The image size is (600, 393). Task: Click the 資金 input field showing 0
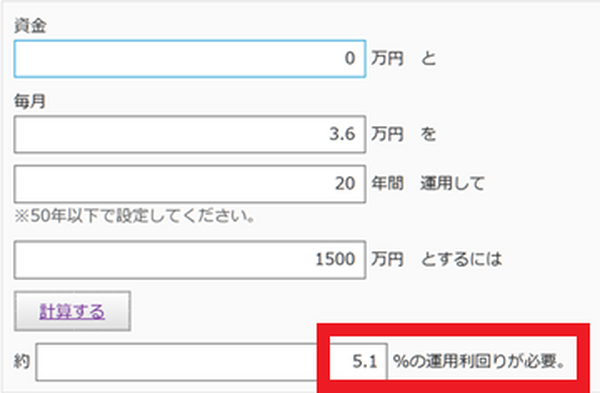[x=190, y=59]
